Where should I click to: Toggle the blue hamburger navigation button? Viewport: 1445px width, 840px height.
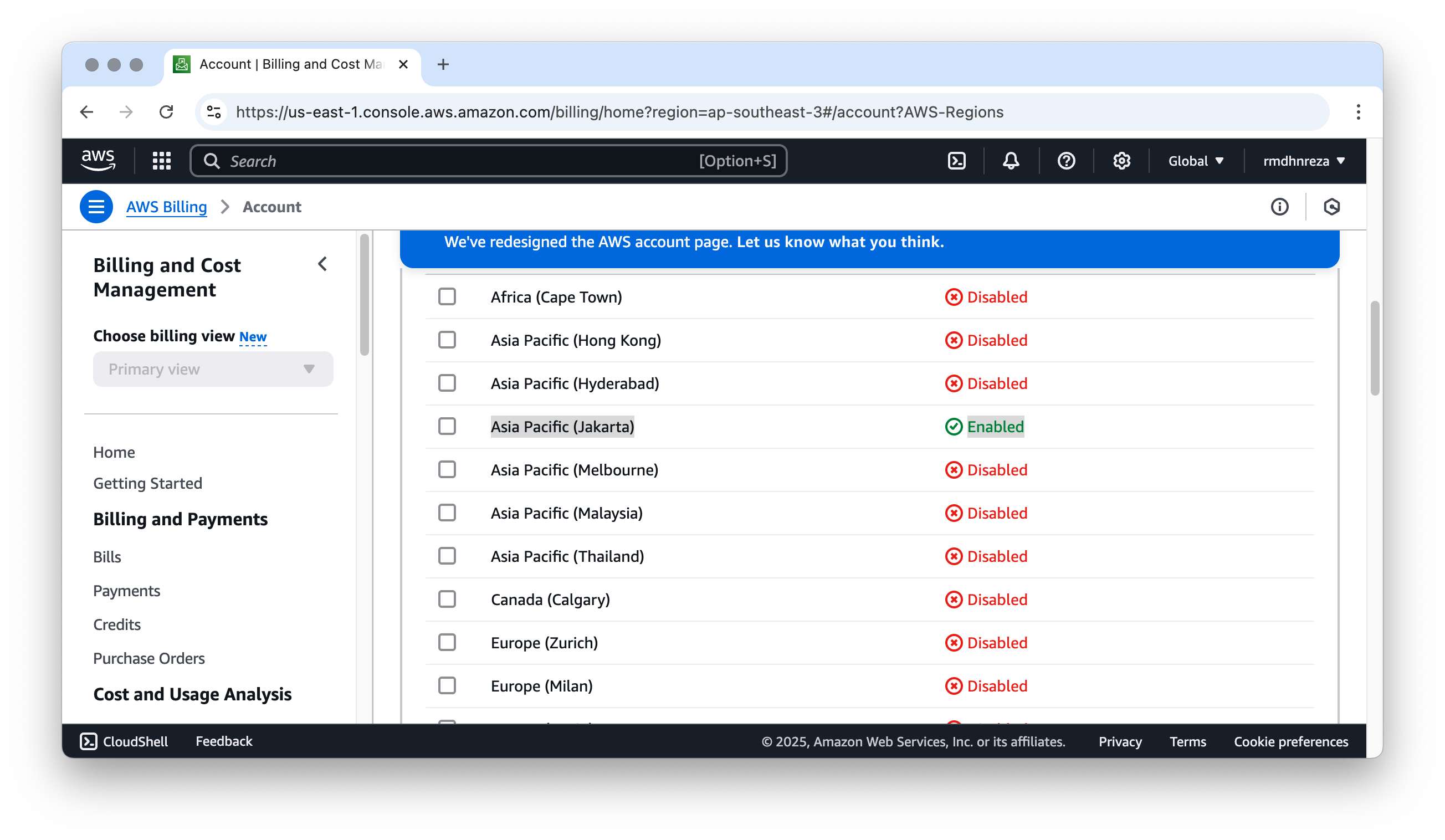(96, 207)
